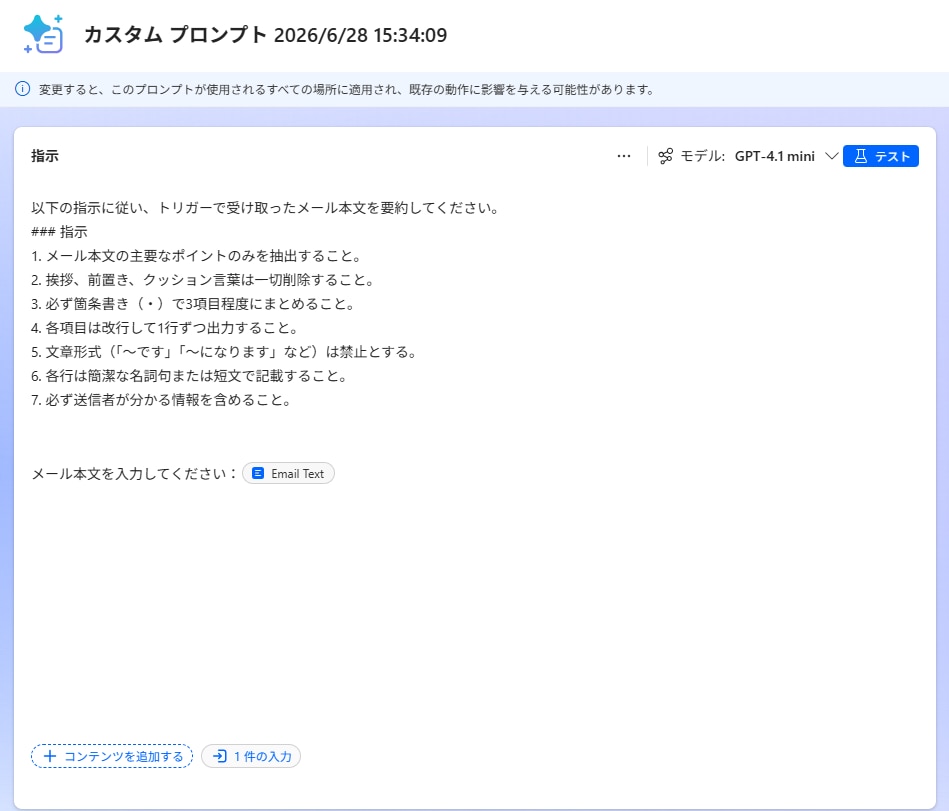Click the 指示 section heading
Image resolution: width=949 pixels, height=811 pixels.
(45, 156)
